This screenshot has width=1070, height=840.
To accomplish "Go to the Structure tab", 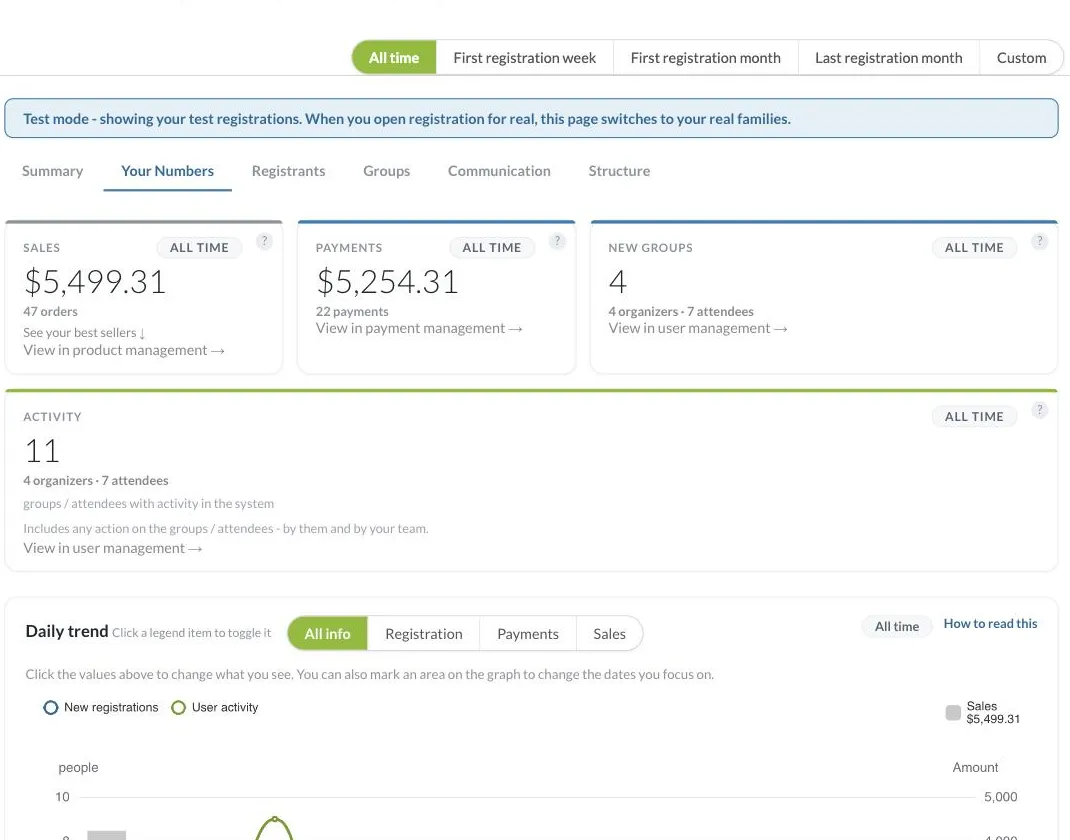I will 619,171.
